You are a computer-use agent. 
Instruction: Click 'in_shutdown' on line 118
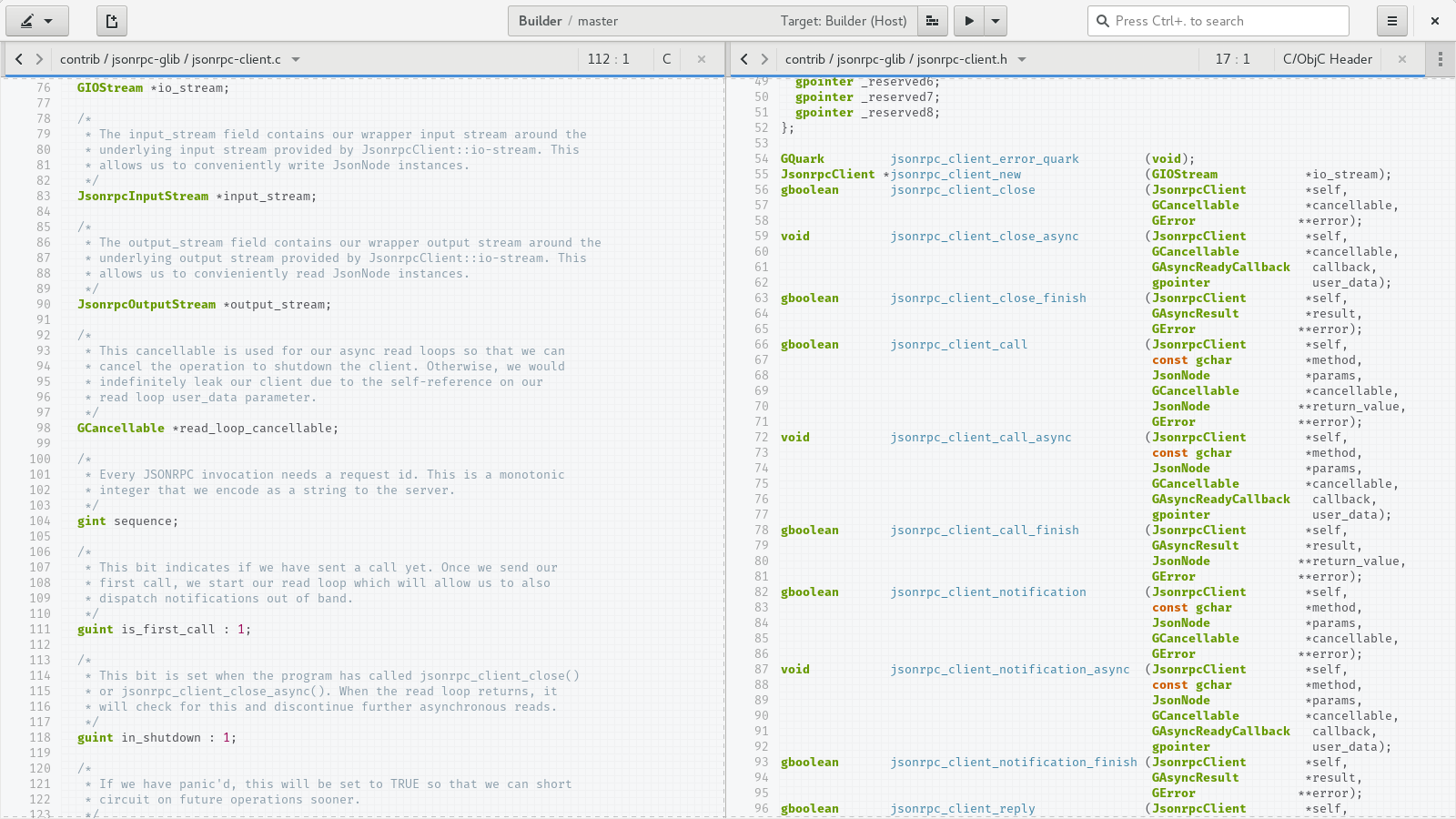(161, 737)
